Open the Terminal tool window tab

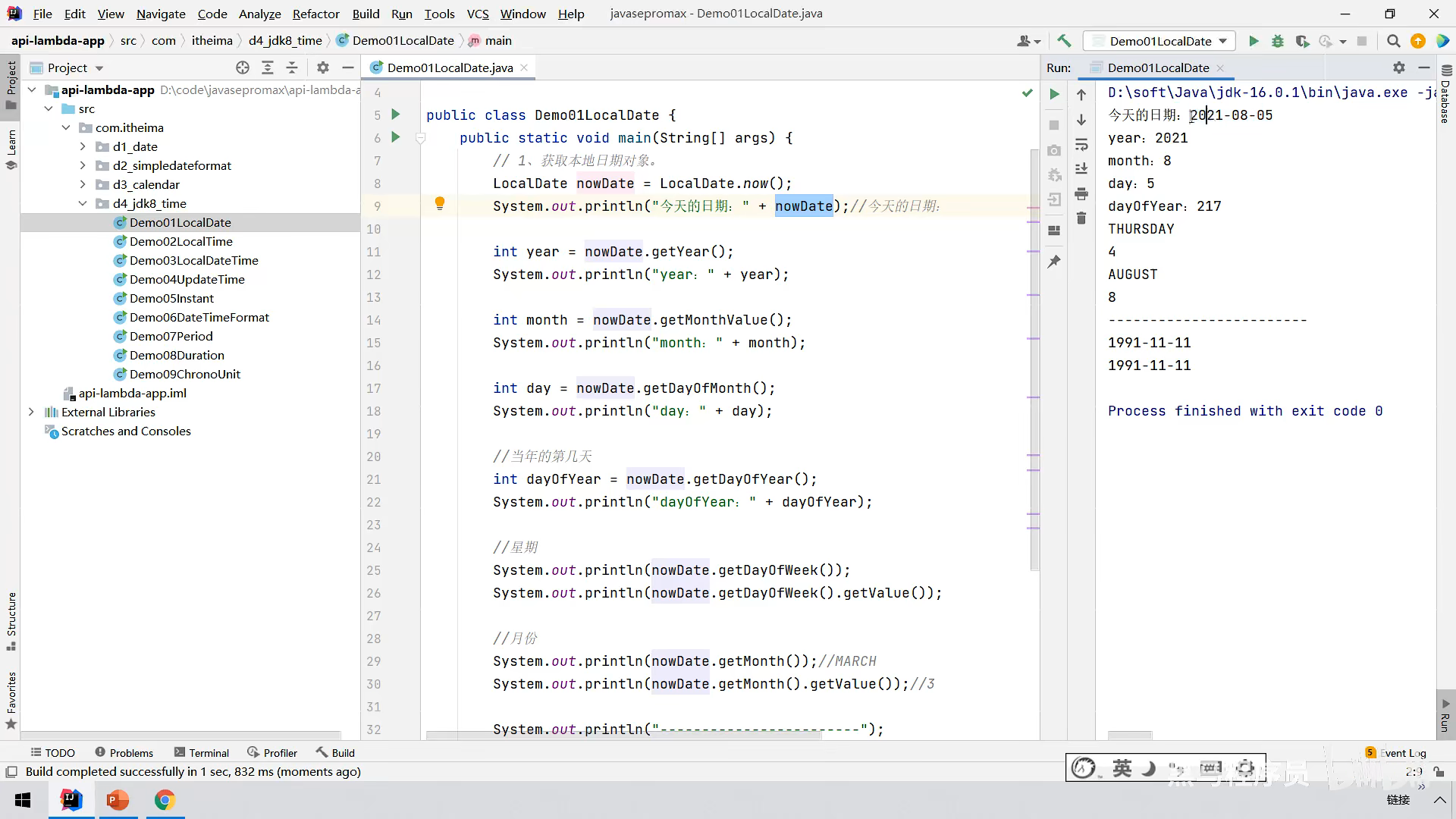201,752
